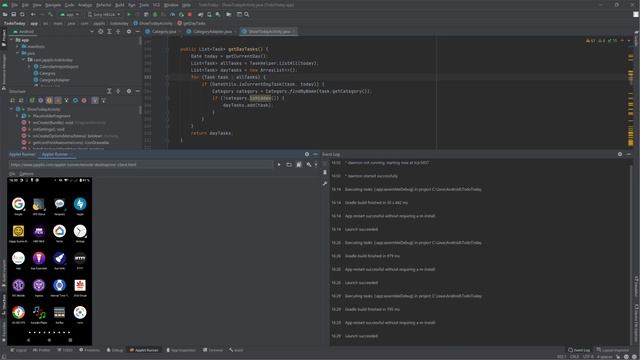
Task: Click the Search Everywhere magnifier icon
Action: [247, 14]
